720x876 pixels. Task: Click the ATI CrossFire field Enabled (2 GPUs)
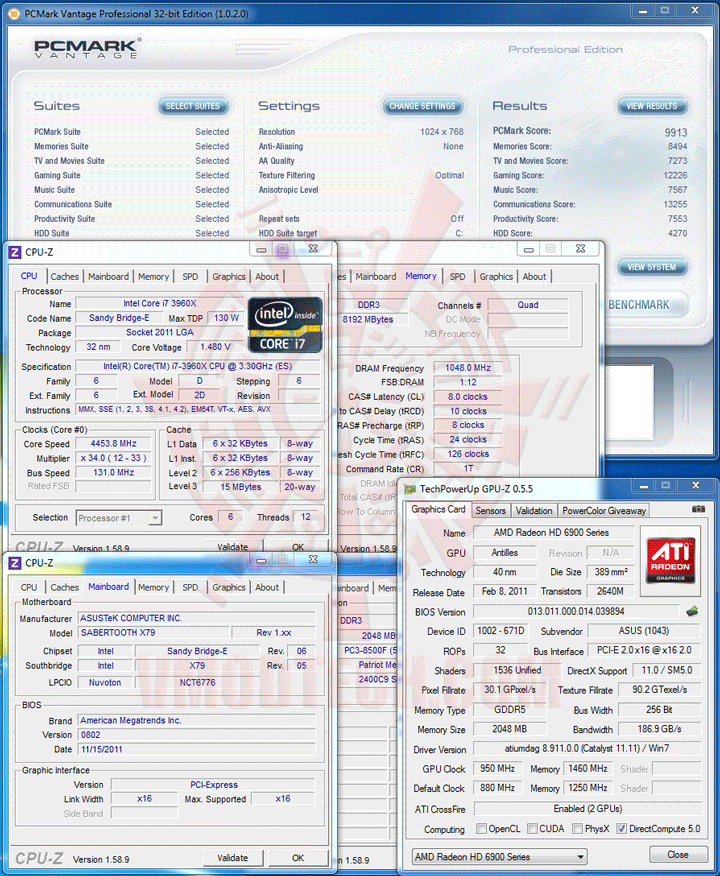pyautogui.click(x=588, y=808)
